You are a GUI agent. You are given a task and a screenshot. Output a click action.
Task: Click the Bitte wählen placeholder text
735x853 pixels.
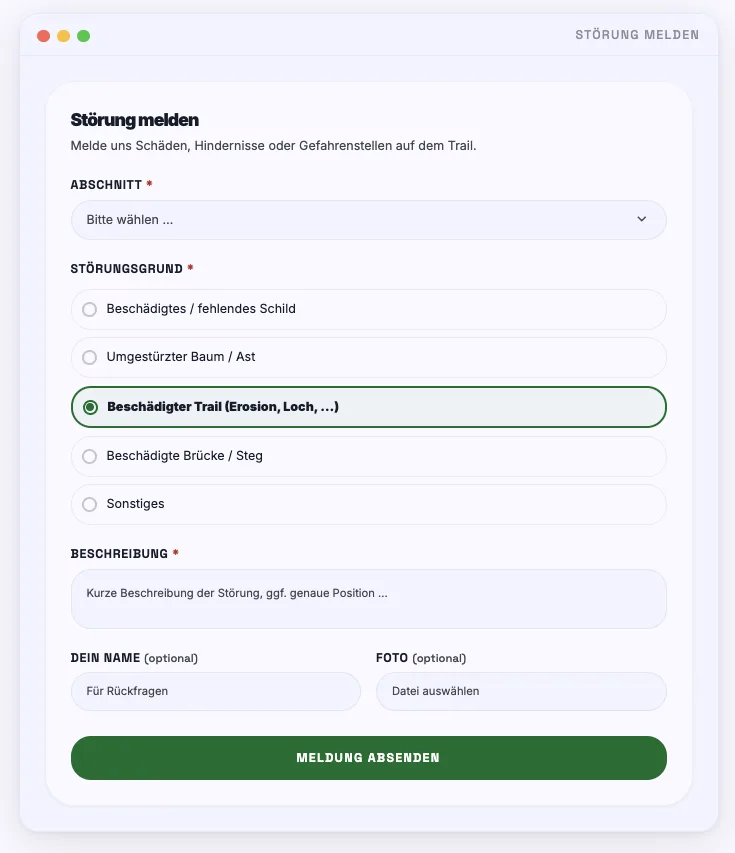point(129,220)
